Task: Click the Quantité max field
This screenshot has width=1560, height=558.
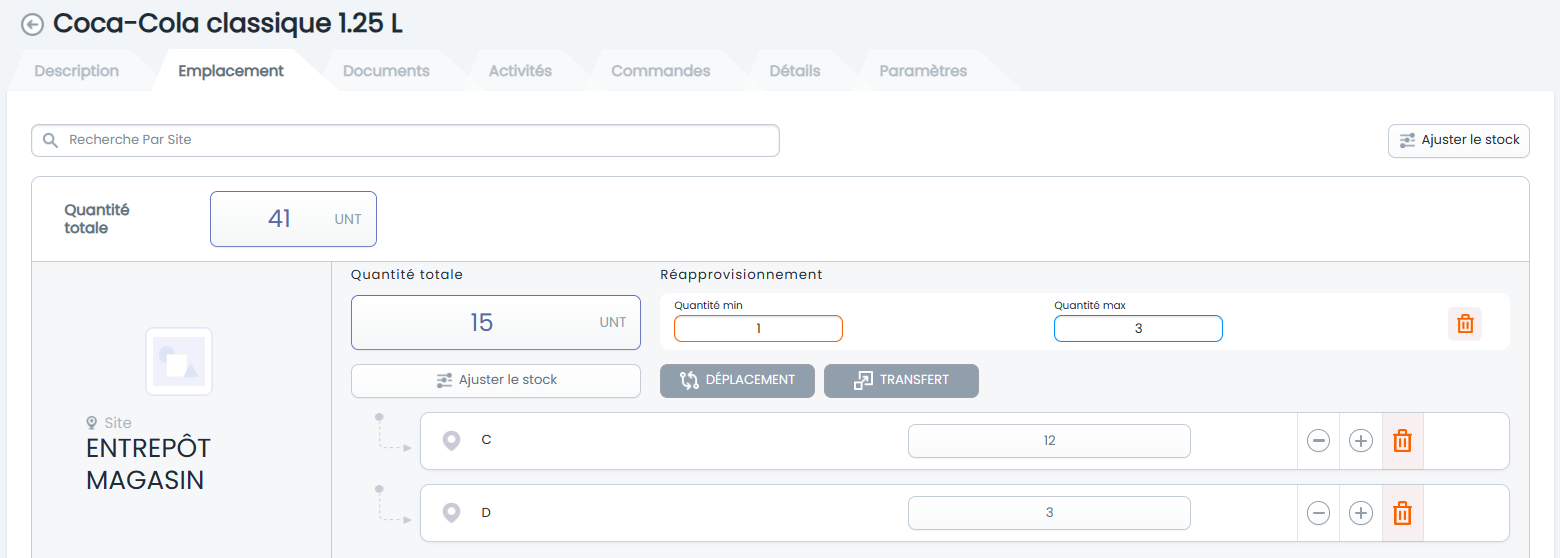Action: [1138, 329]
